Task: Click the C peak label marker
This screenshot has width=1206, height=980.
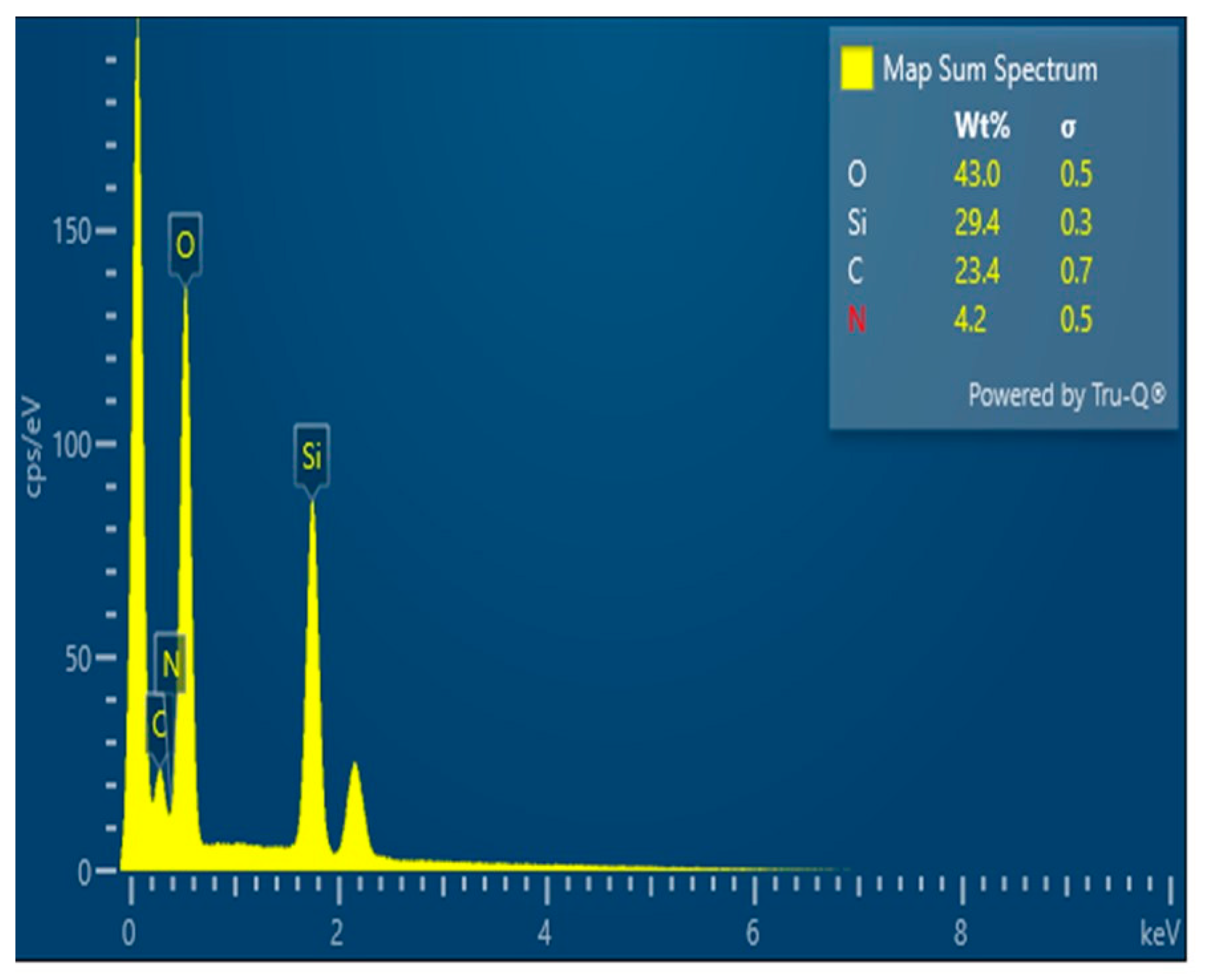Action: pyautogui.click(x=158, y=723)
